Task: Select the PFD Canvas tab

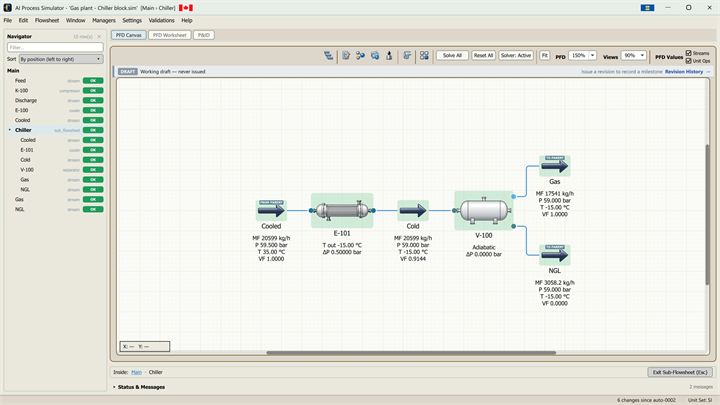Action: coord(129,35)
